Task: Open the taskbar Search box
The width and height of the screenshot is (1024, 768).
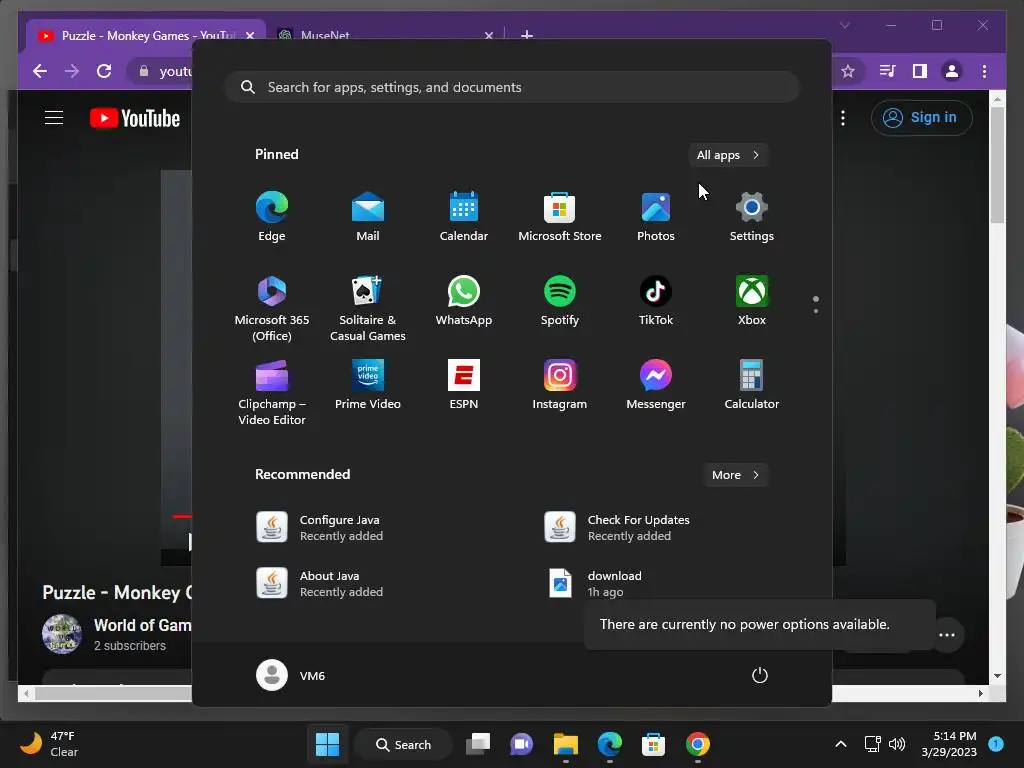Action: (x=404, y=744)
